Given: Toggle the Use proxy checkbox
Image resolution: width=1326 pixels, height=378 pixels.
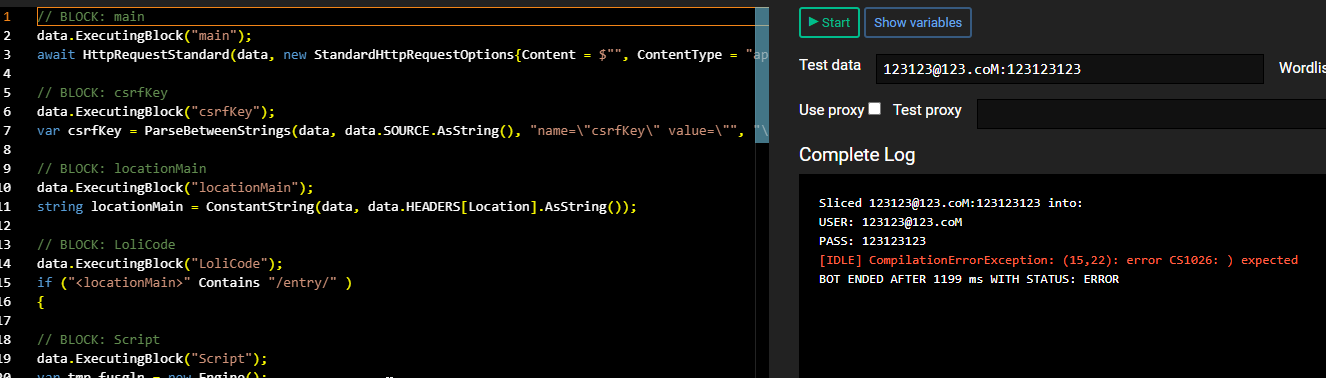Looking at the screenshot, I should tap(874, 109).
